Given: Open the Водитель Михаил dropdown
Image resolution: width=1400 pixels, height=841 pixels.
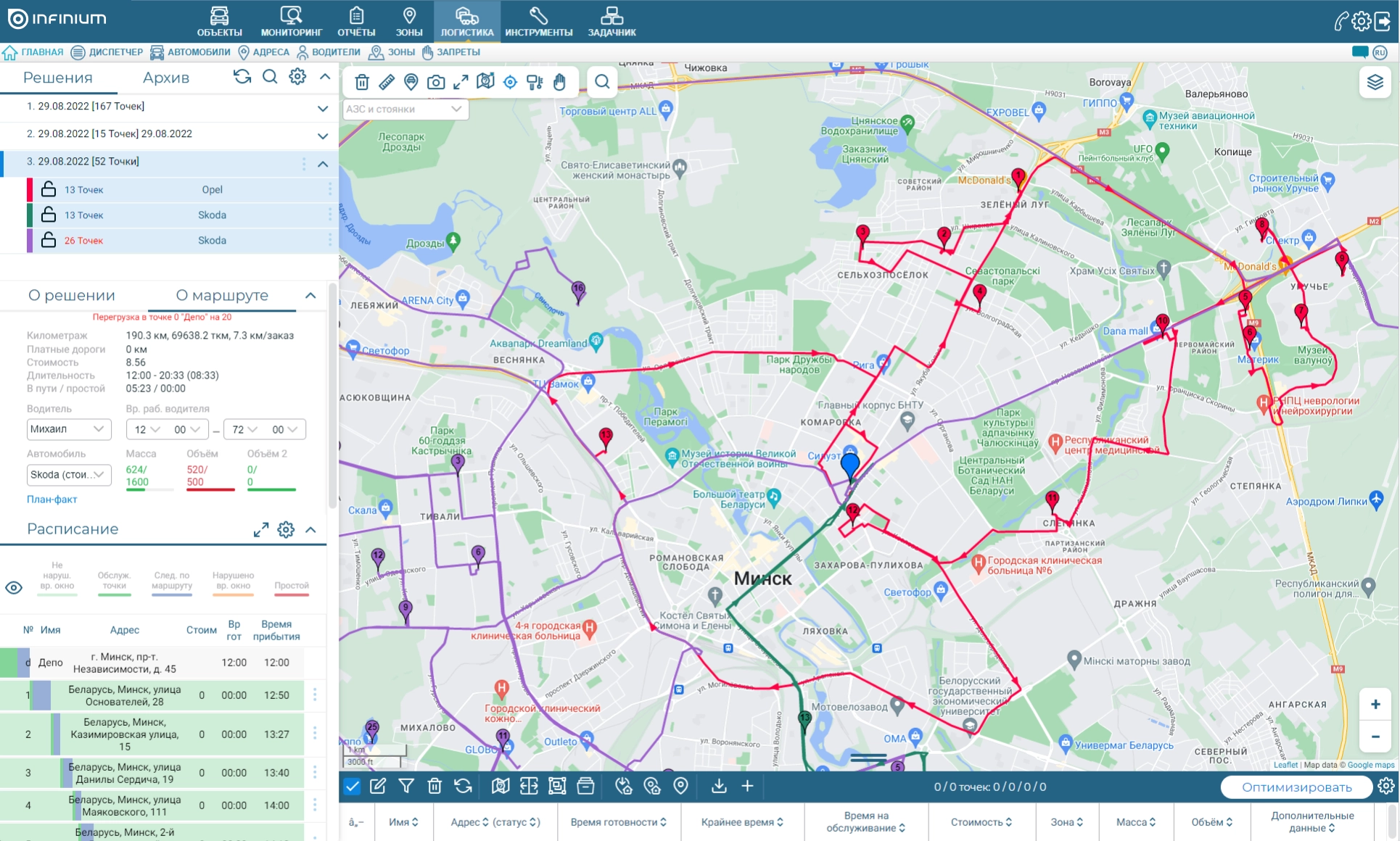Looking at the screenshot, I should (x=68, y=429).
